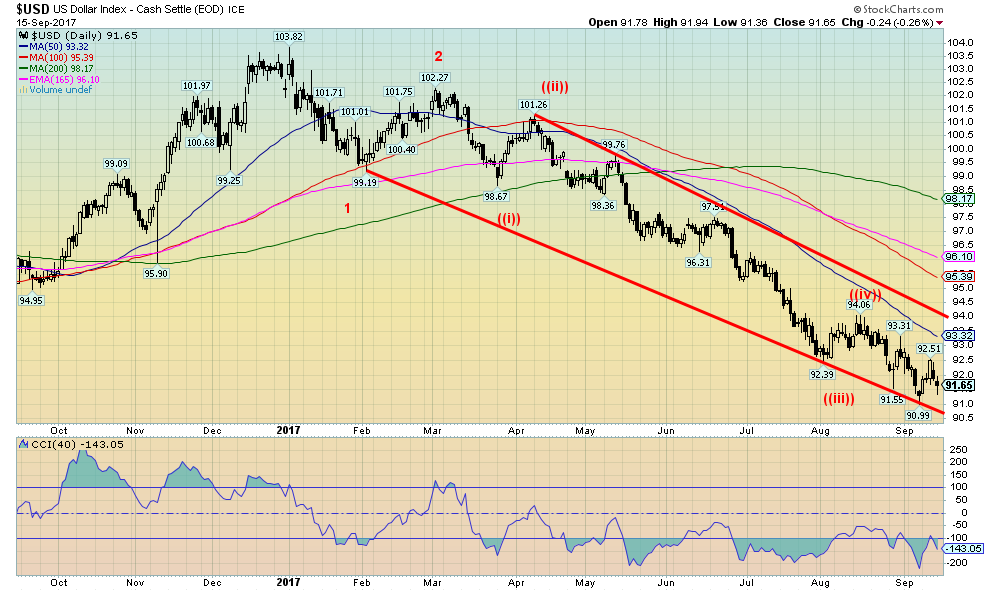990x591 pixels.
Task: Click the 90.99 low price label
Action: tap(919, 414)
